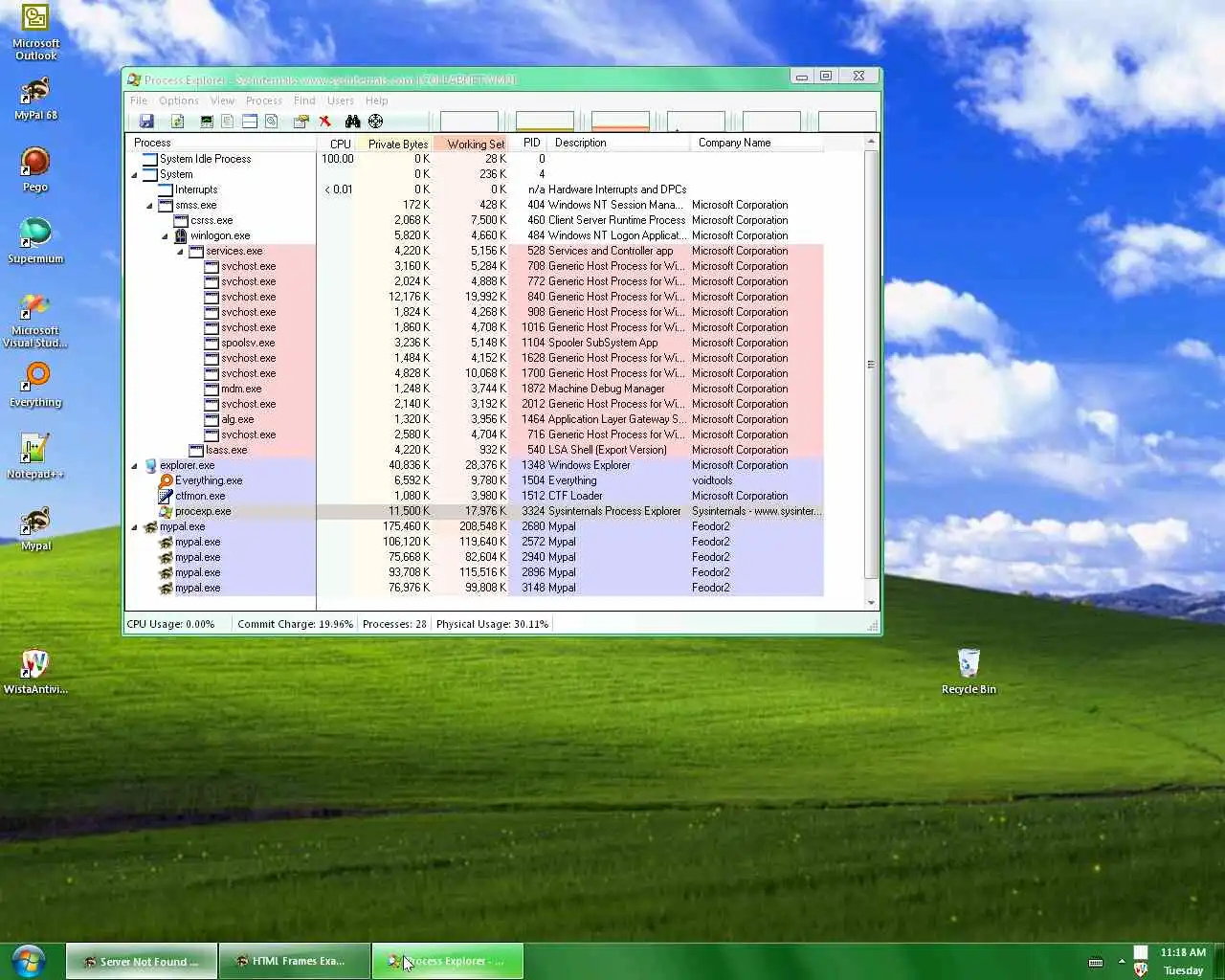Open System Information via the graph icon
Viewport: 1225px width, 980px height.
pyautogui.click(x=206, y=122)
